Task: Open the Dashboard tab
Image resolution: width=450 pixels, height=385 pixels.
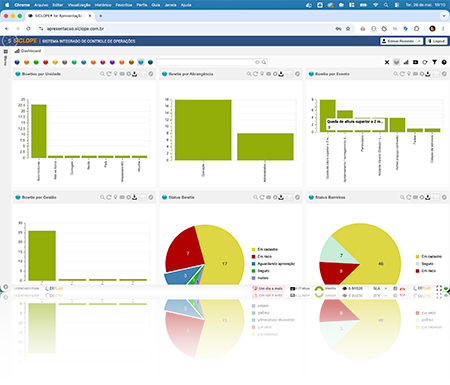Action: click(28, 51)
